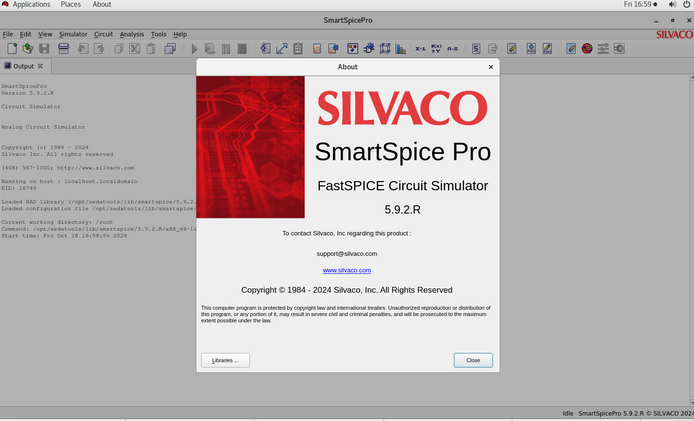Click the S document icon
The width and height of the screenshot is (694, 421).
(476, 49)
